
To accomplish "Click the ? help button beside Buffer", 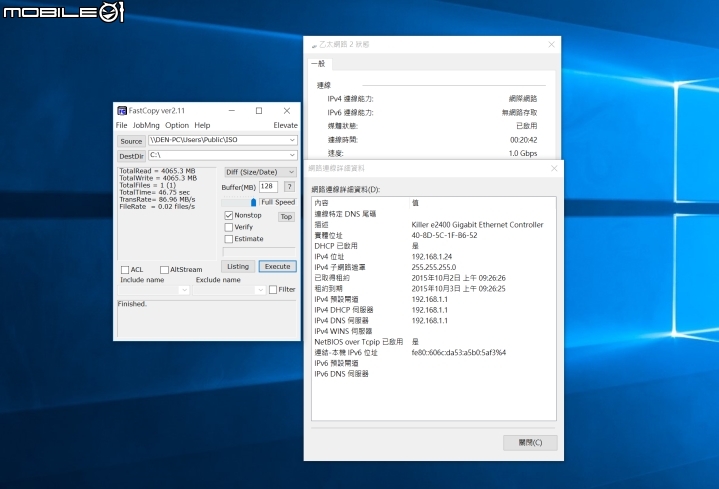I will coord(289,186).
